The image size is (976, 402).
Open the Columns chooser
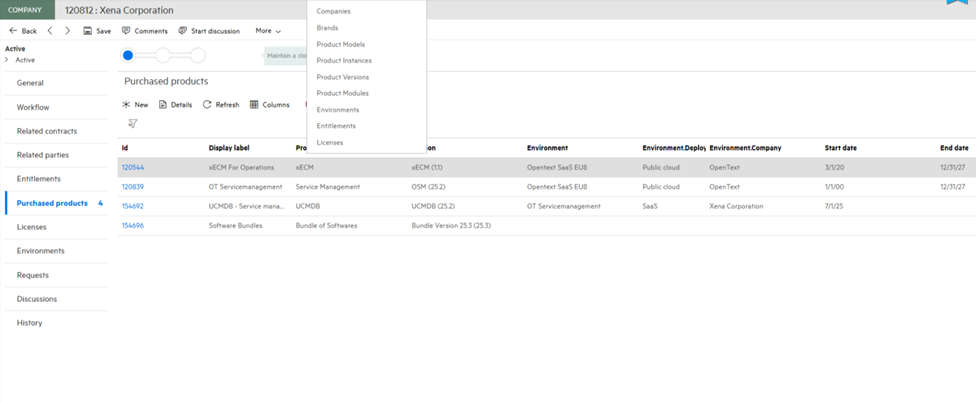click(x=269, y=104)
